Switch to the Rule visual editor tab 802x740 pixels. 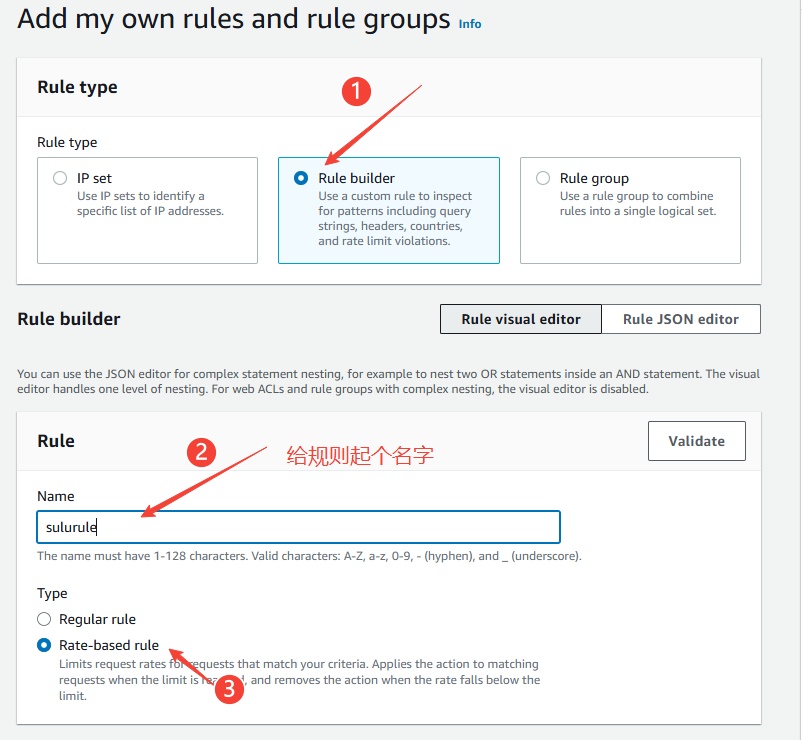[x=520, y=319]
